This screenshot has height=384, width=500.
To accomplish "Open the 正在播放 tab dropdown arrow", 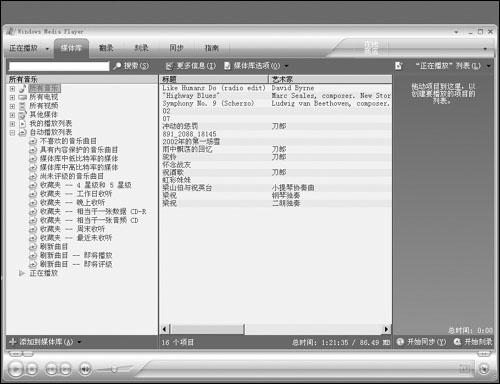I will (47, 49).
